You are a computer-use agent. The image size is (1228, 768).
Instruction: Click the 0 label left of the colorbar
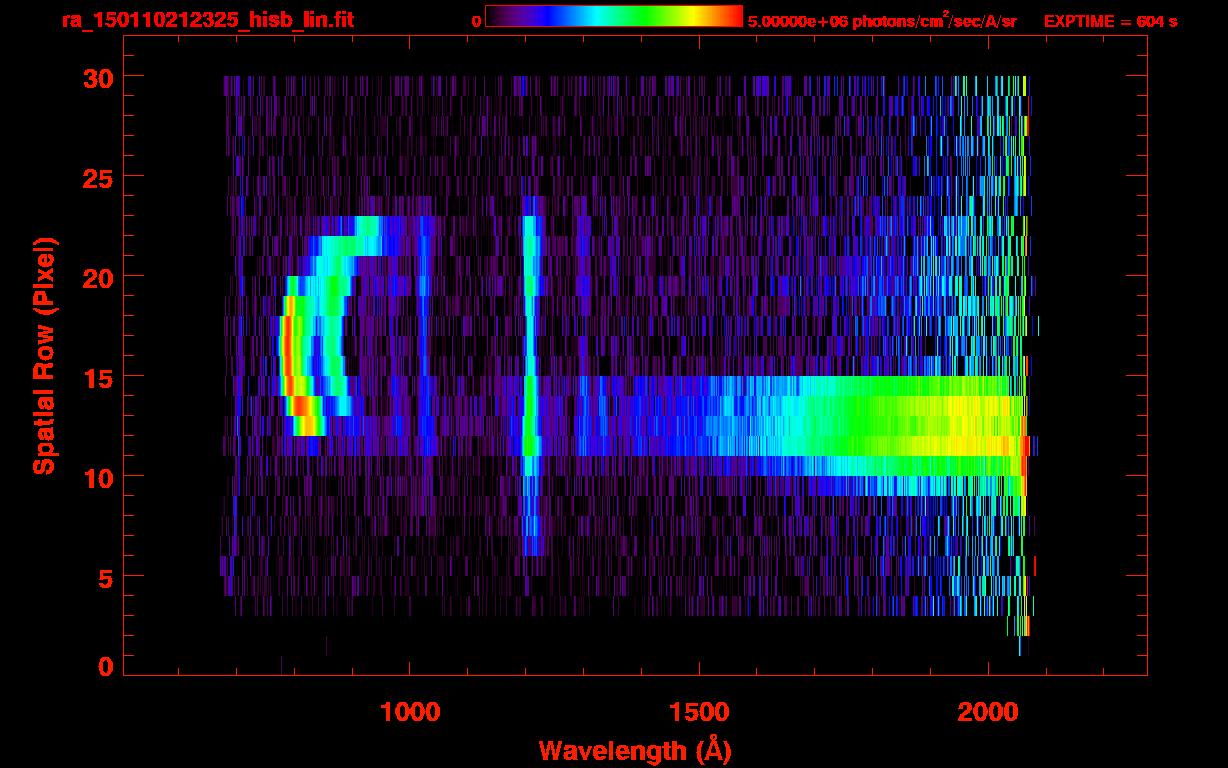click(476, 21)
